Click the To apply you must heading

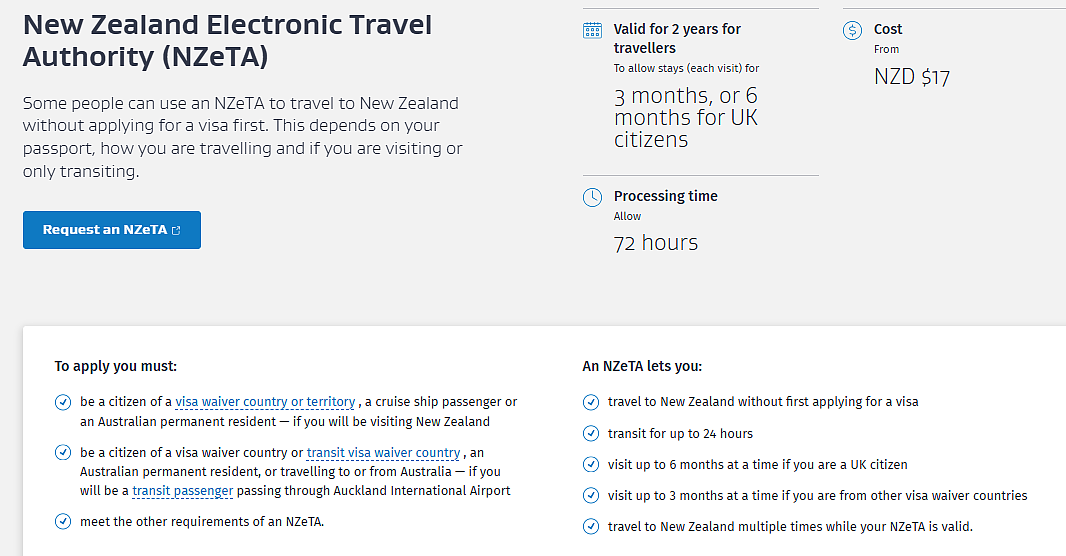116,366
